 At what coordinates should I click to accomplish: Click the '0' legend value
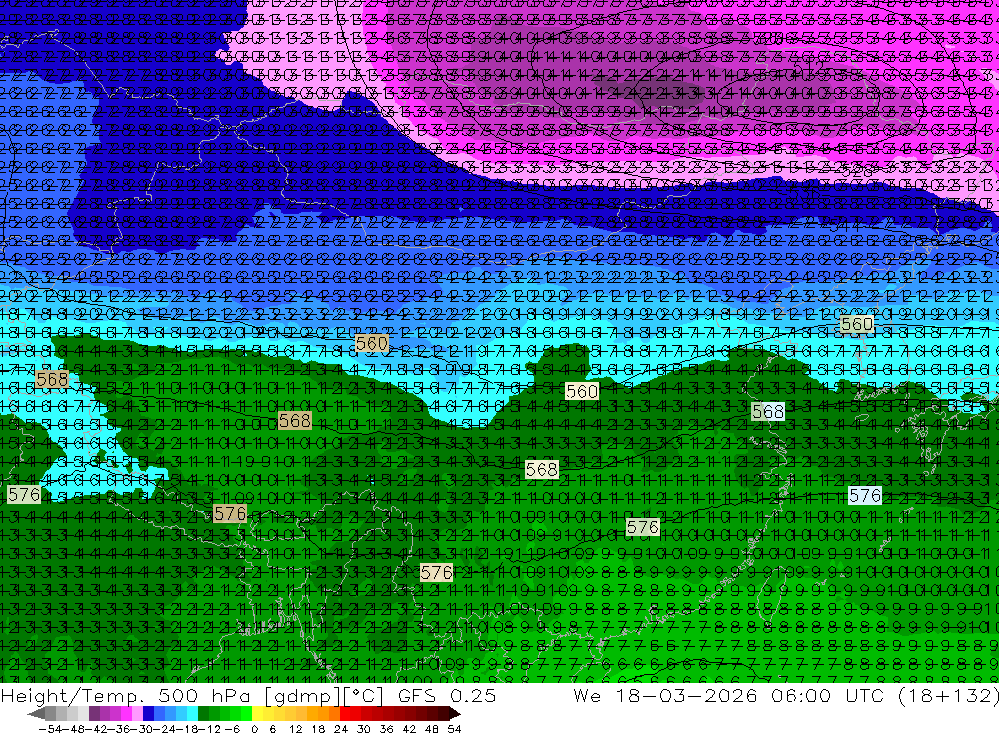click(254, 729)
